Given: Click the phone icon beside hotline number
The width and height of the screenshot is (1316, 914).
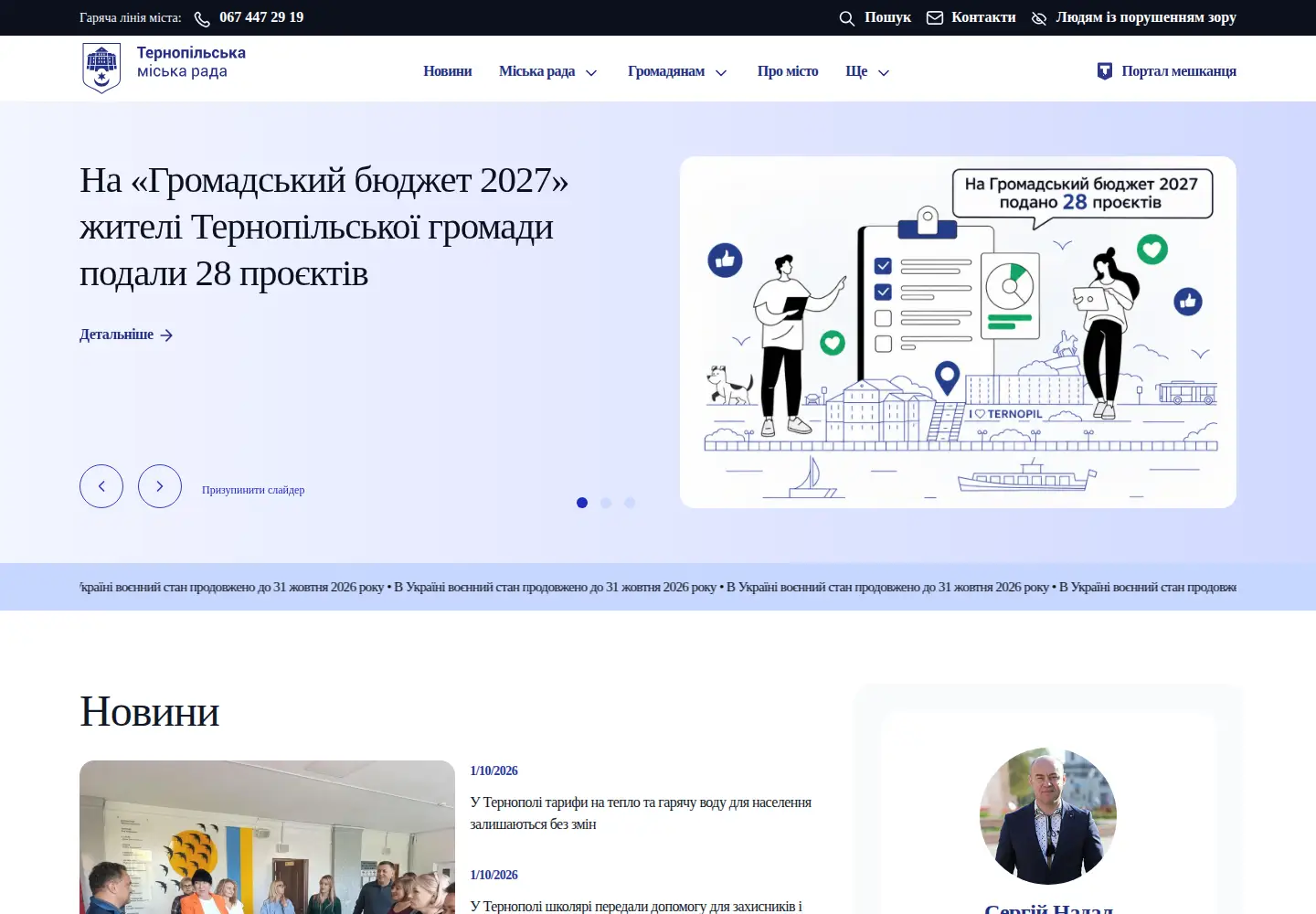Looking at the screenshot, I should tap(202, 18).
